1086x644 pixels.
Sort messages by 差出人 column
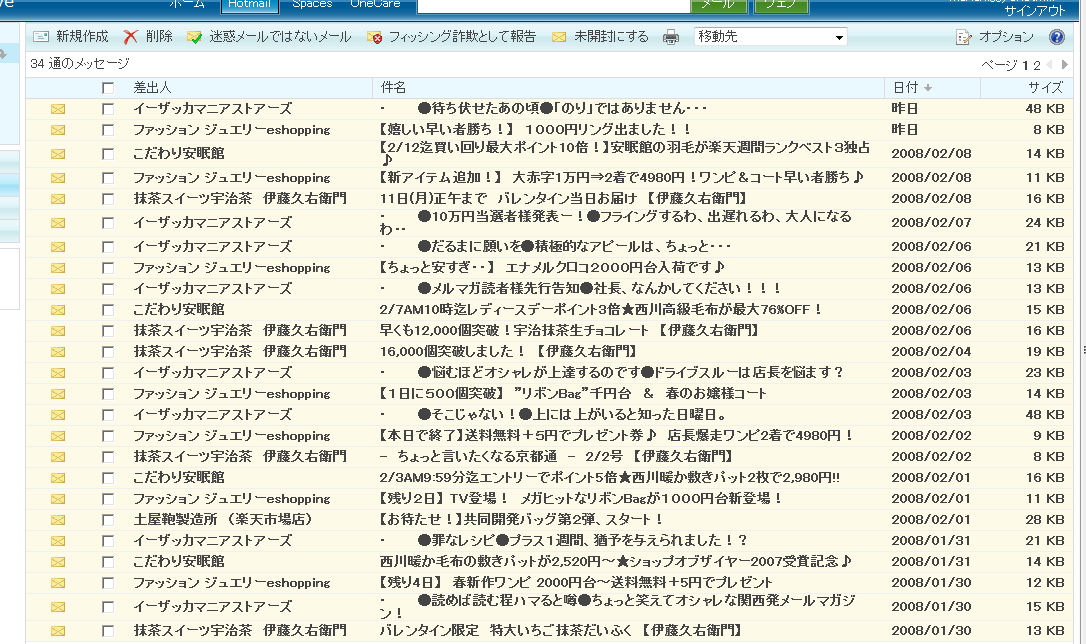(152, 88)
